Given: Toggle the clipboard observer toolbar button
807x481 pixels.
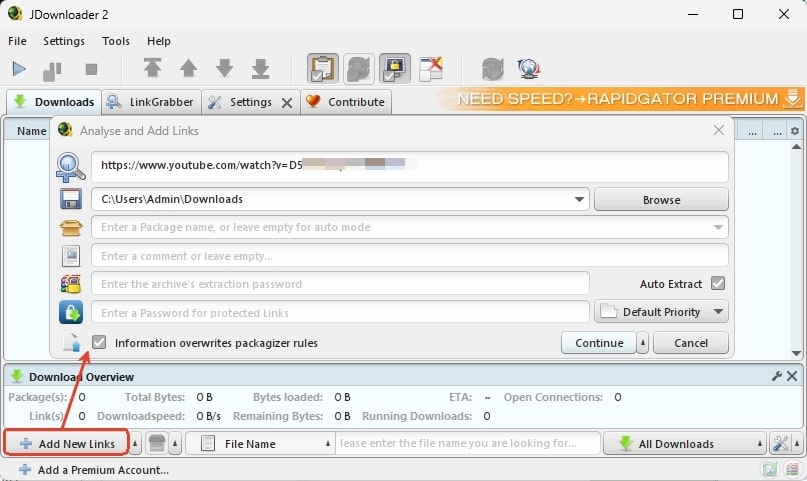Looking at the screenshot, I should pyautogui.click(x=323, y=69).
